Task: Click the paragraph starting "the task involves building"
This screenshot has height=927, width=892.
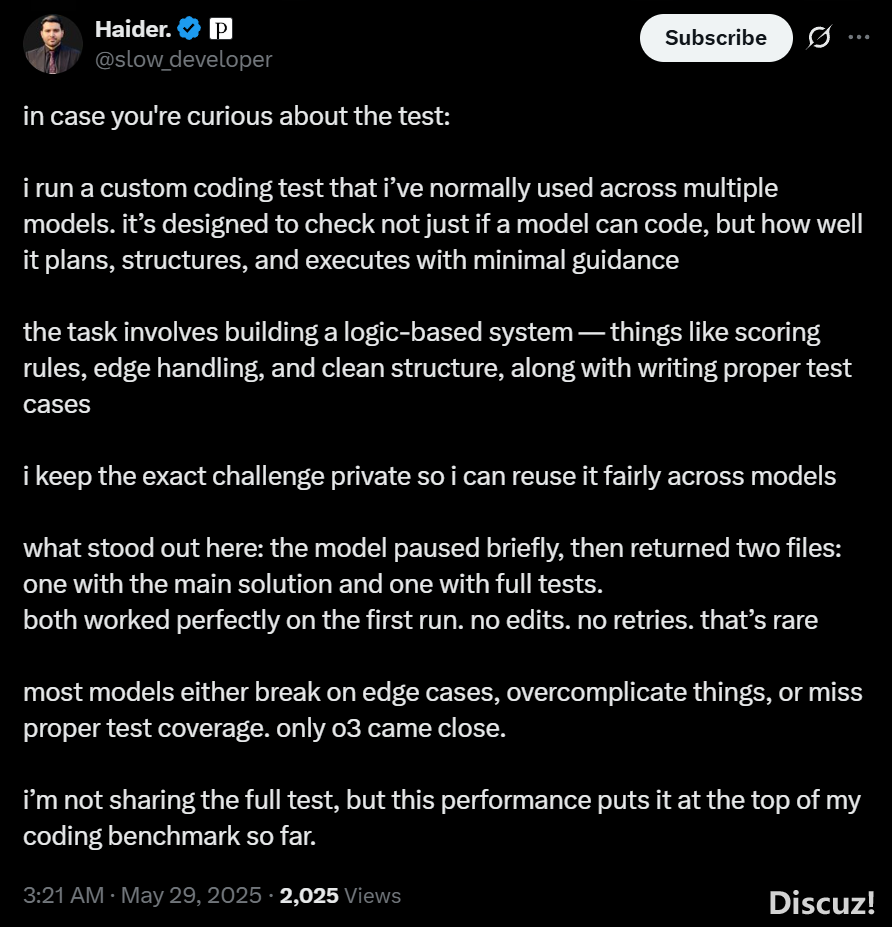Action: pos(437,368)
